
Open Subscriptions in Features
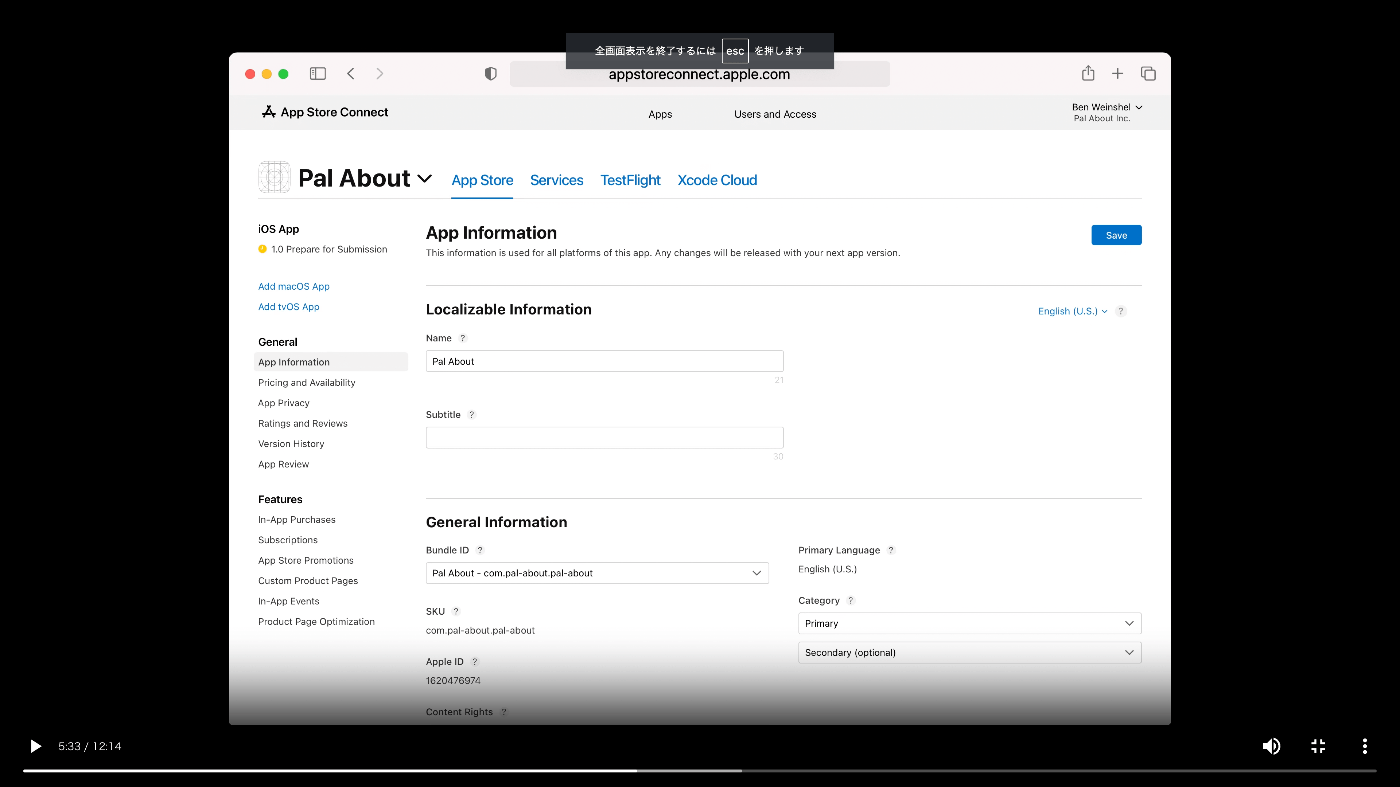click(288, 540)
